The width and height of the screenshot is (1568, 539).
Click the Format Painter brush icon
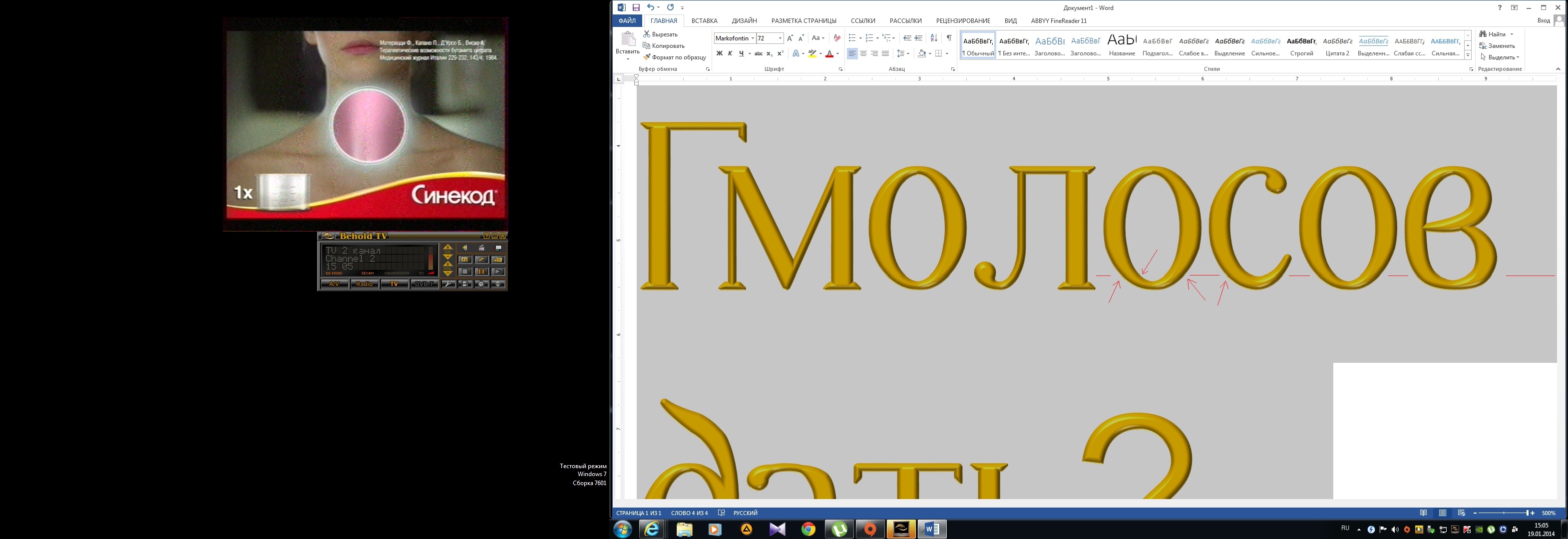coord(647,57)
